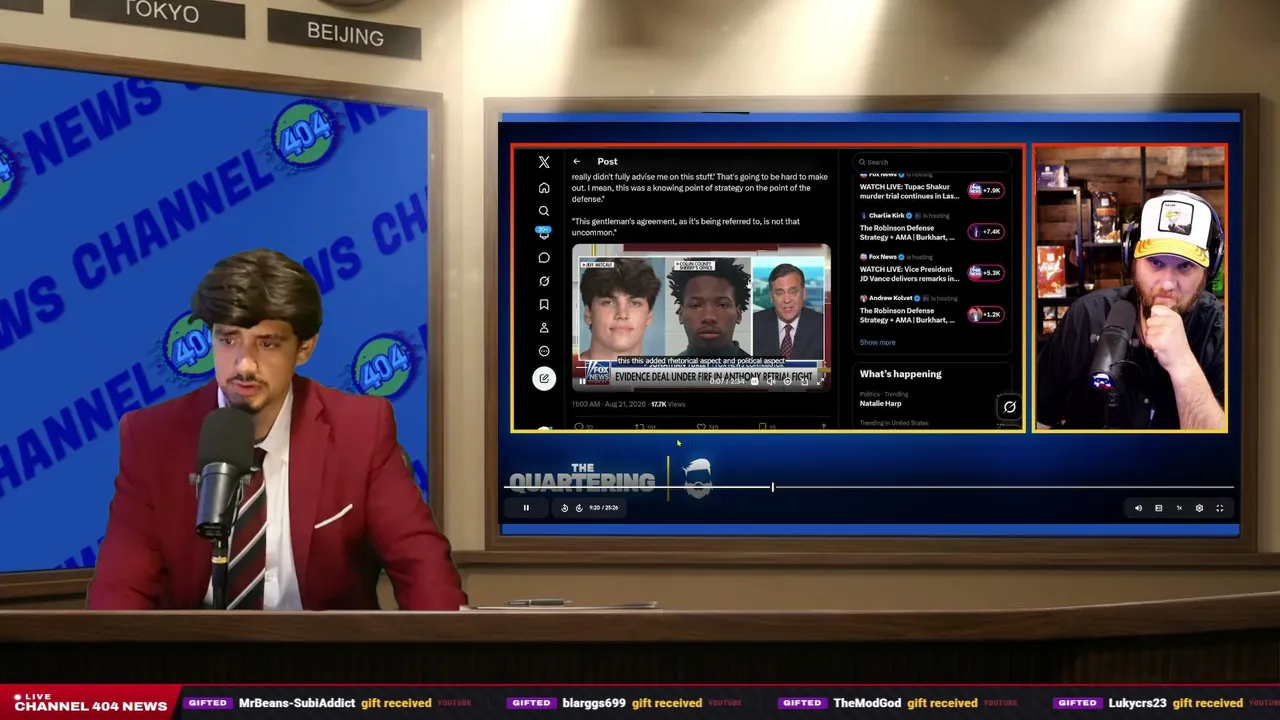Mute the main video player volume

pos(1138,508)
